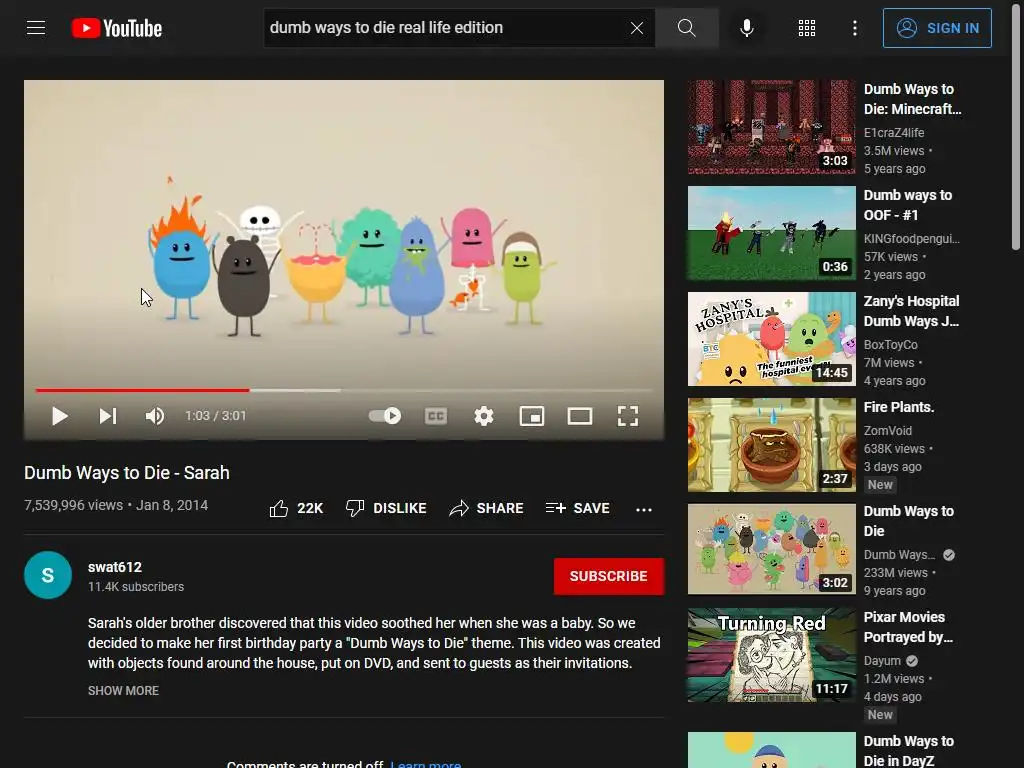Viewport: 1024px width, 768px height.
Task: Click 7,539,996 views text
Action: coord(73,505)
